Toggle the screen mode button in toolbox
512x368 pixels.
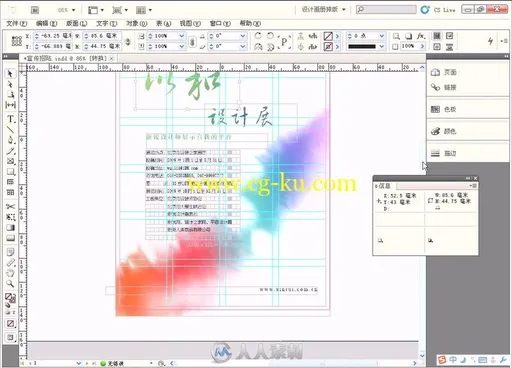pos(10,338)
